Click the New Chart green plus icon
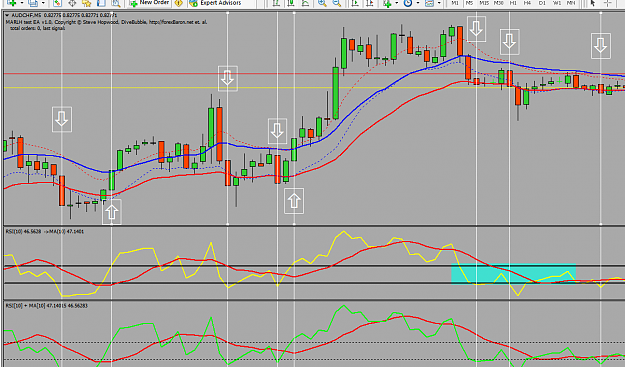Viewport: 625px width, 367px height. pos(12,3)
